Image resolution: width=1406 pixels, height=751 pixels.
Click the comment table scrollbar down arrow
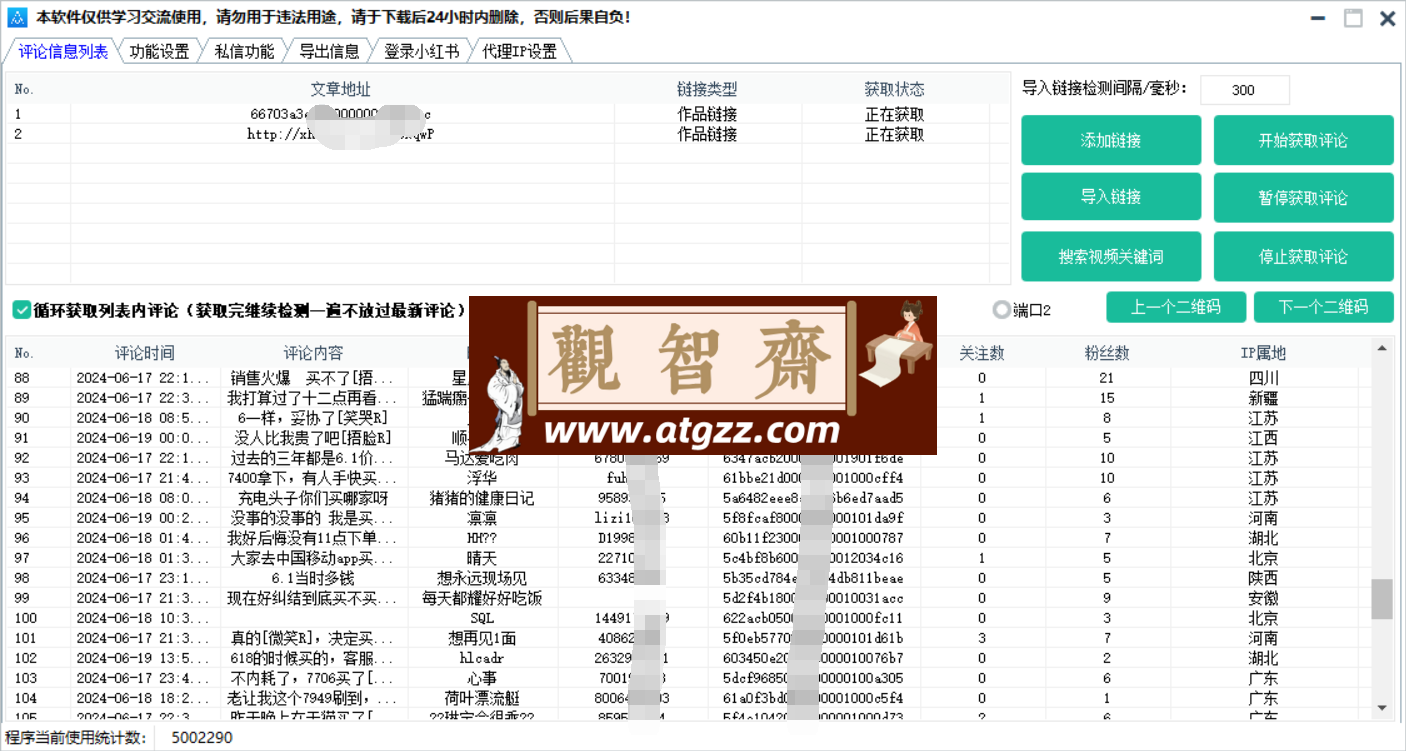coord(1382,707)
